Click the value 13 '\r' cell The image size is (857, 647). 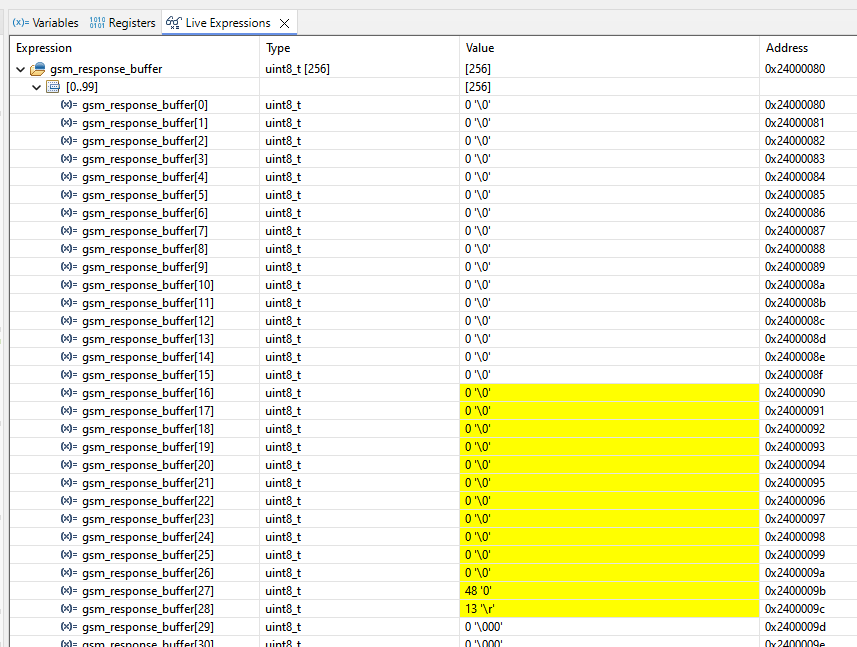point(609,609)
